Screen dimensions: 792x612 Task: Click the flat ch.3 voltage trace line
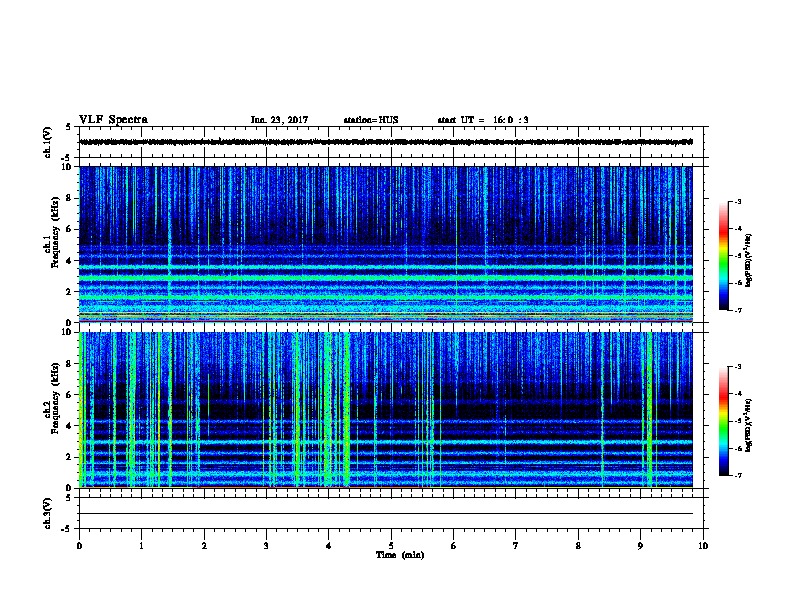pyautogui.click(x=386, y=514)
